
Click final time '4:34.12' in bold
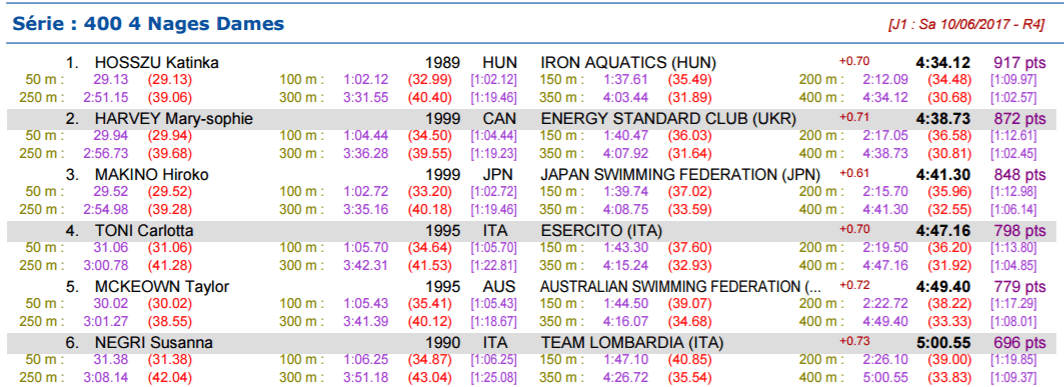tap(943, 63)
